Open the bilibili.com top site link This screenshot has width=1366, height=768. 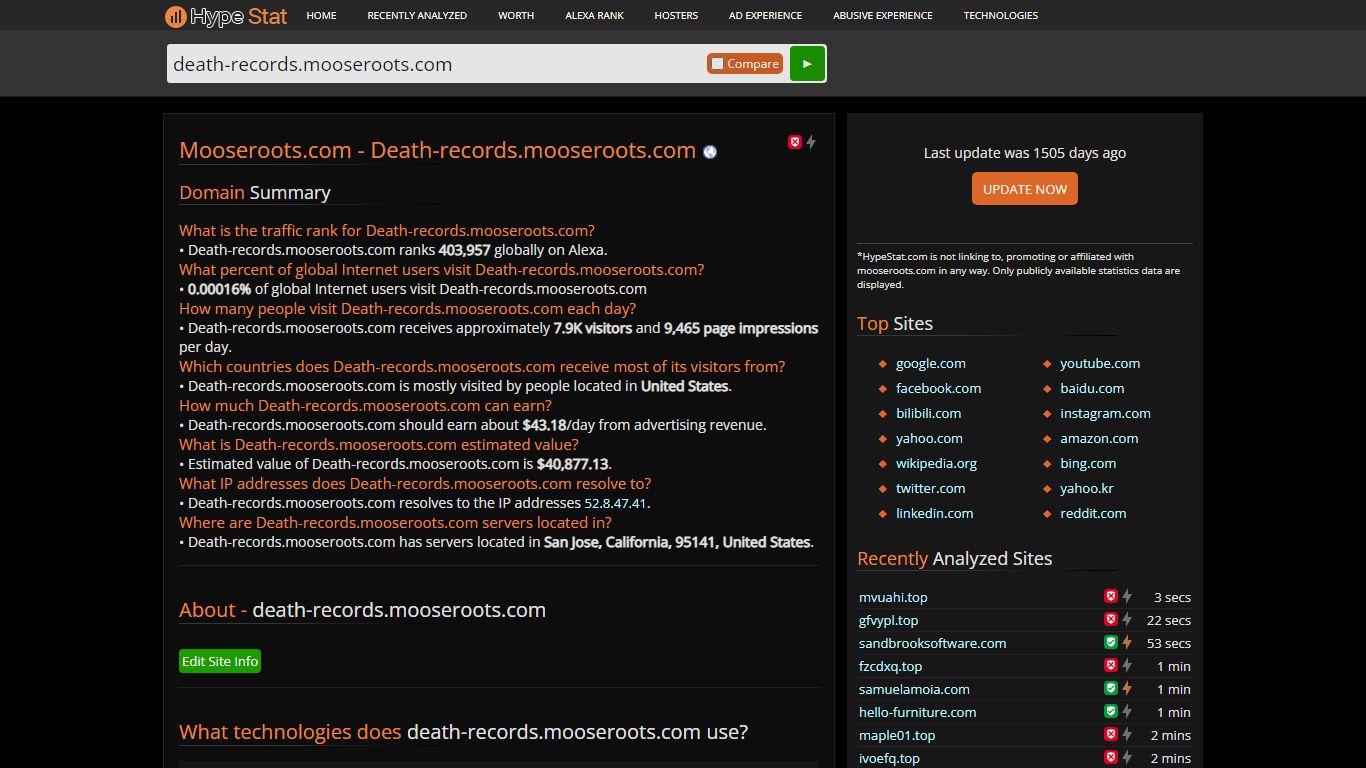point(928,413)
